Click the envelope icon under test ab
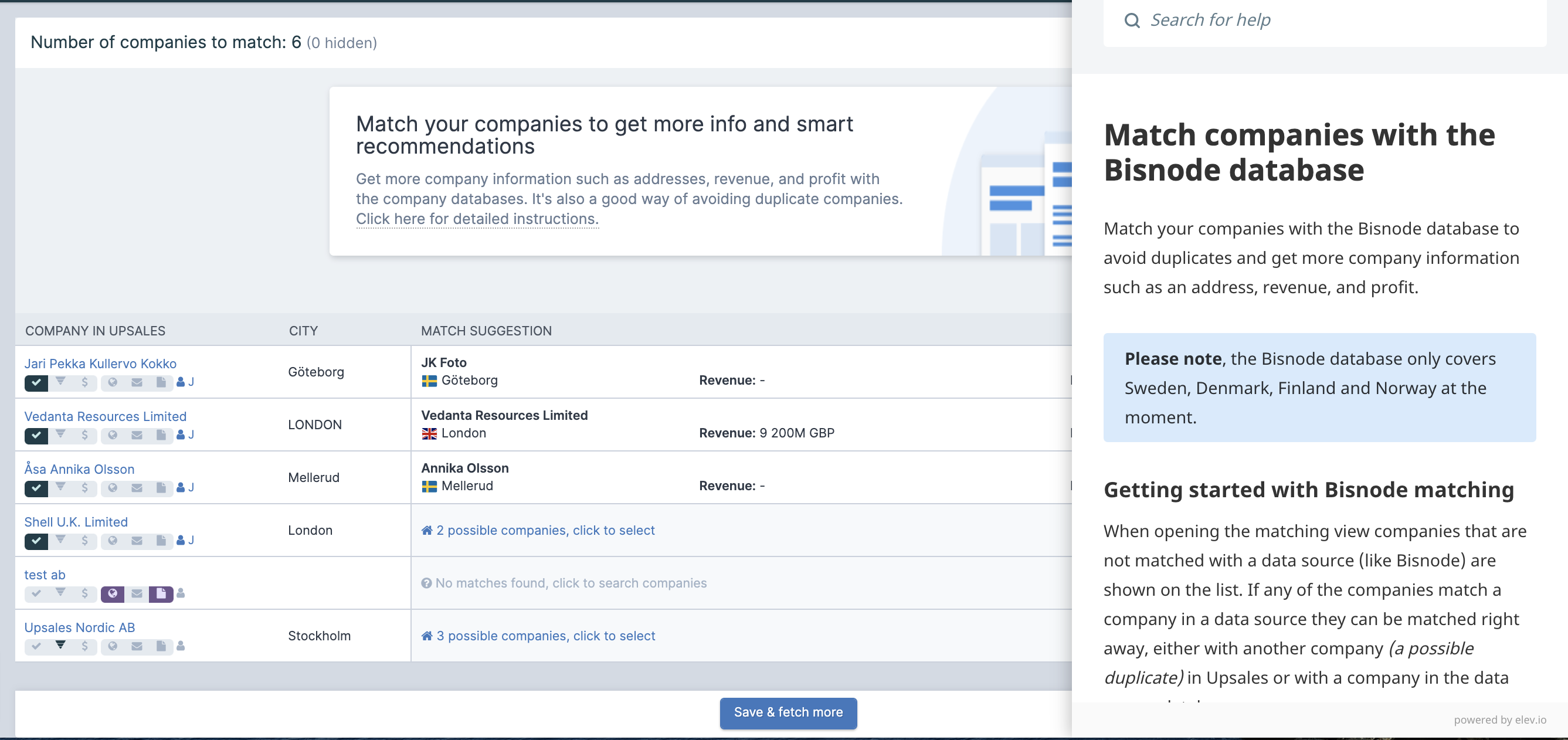 (x=137, y=594)
